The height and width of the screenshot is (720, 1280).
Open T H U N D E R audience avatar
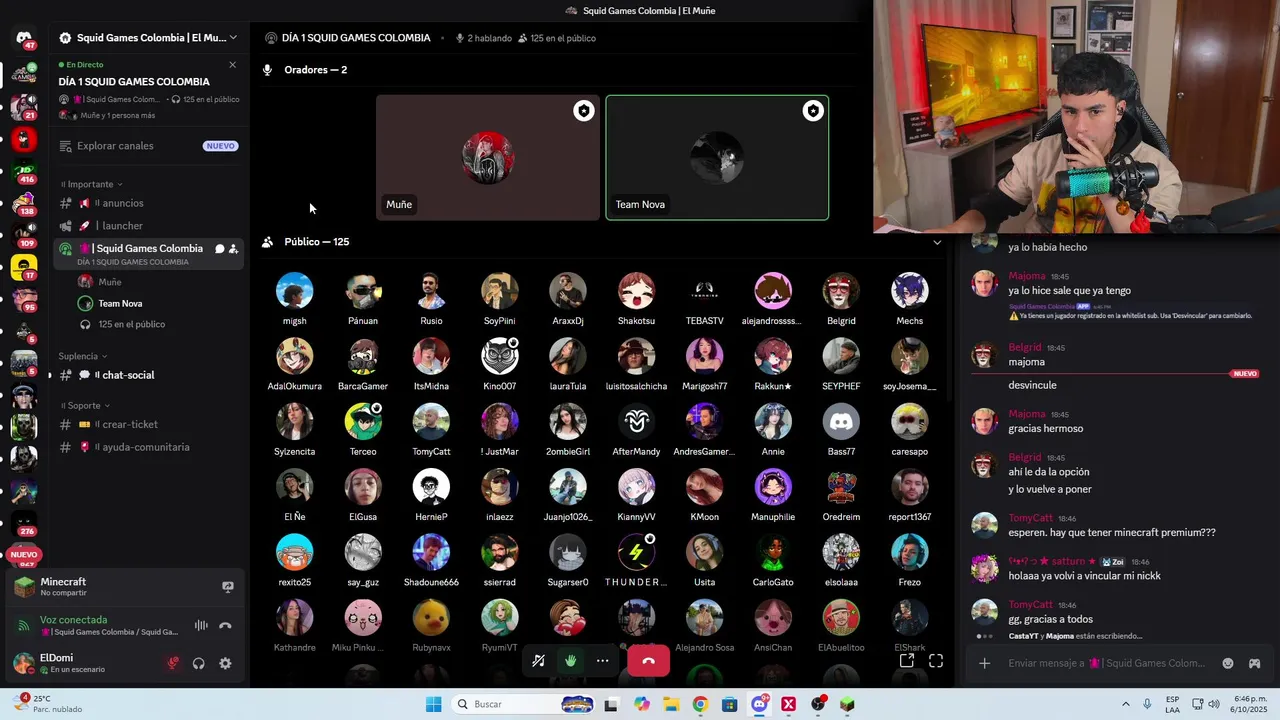point(636,552)
